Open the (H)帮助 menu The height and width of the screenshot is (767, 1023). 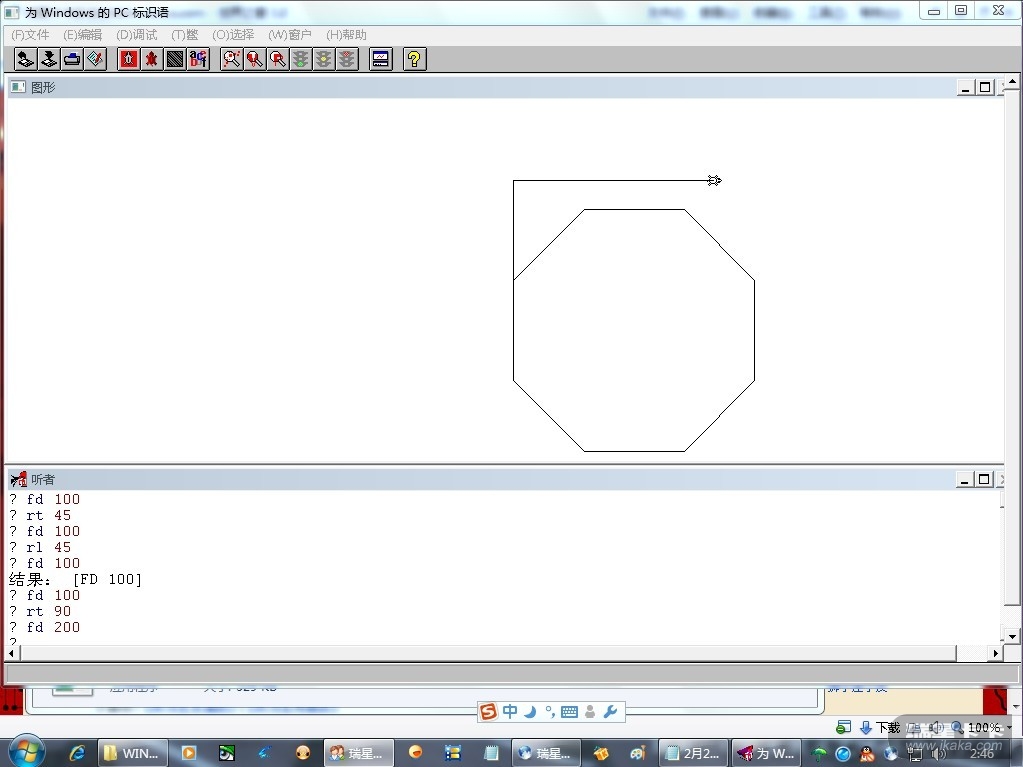pyautogui.click(x=346, y=35)
